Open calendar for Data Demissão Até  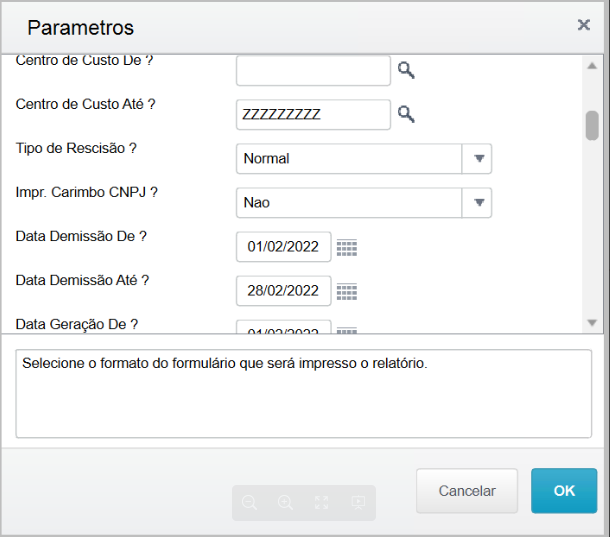[347, 291]
